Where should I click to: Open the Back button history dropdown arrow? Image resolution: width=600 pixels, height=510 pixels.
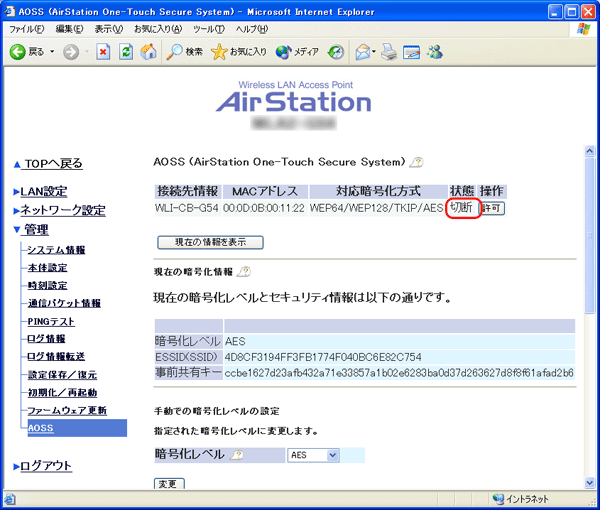pyautogui.click(x=52, y=52)
